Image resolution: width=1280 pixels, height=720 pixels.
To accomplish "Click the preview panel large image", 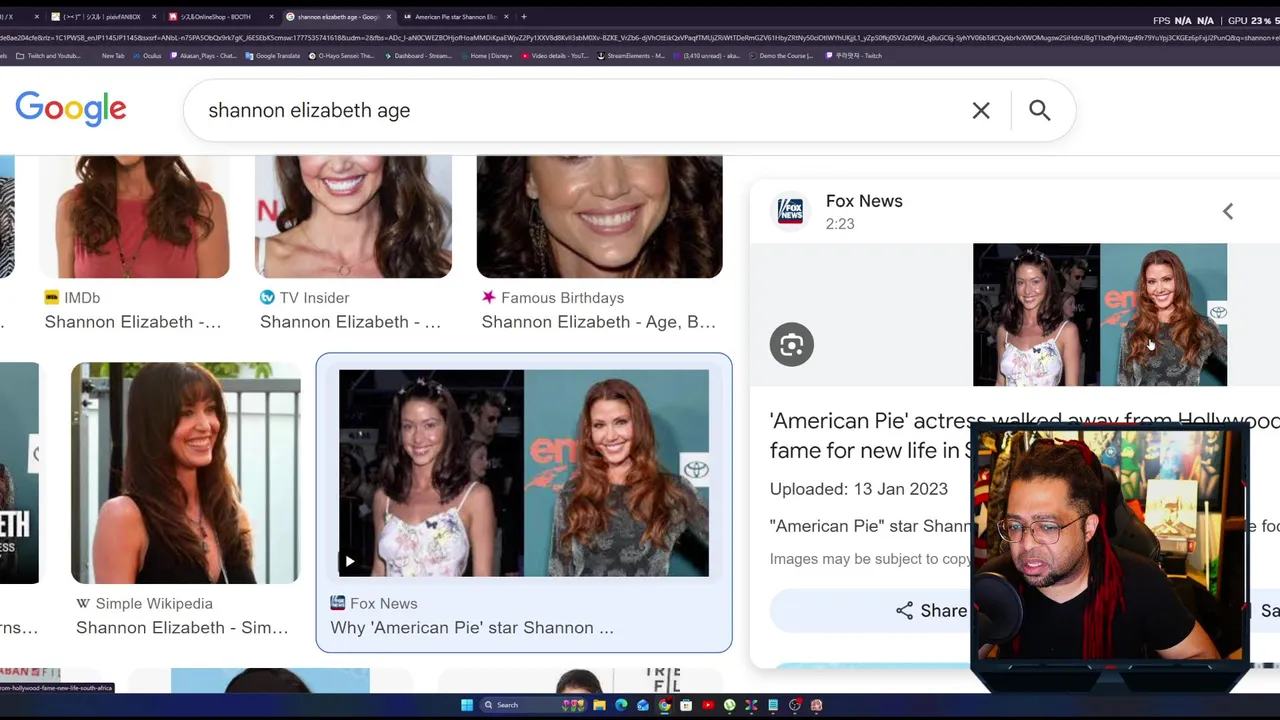I will pos(1100,315).
